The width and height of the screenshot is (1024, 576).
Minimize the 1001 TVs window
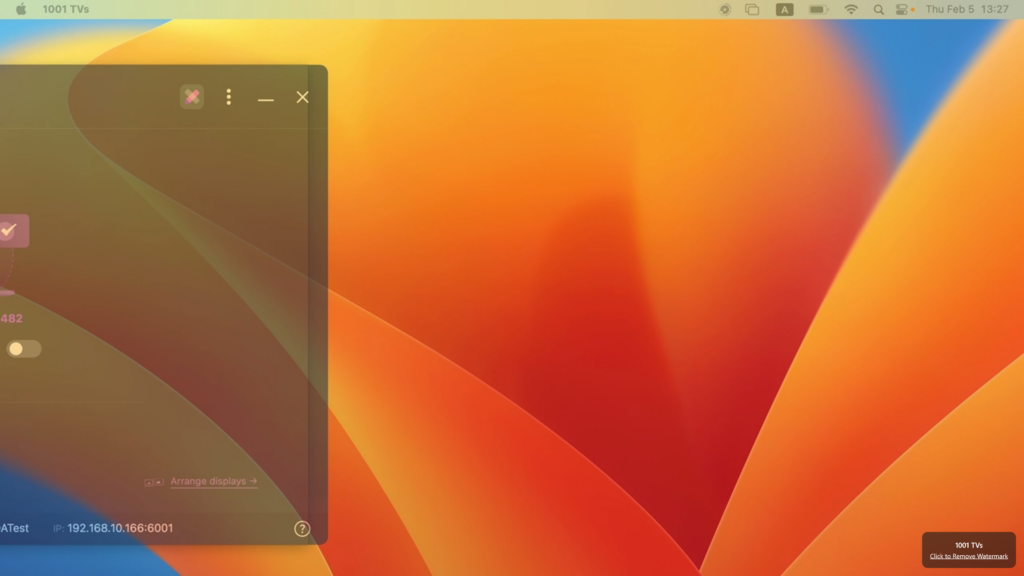[265, 98]
